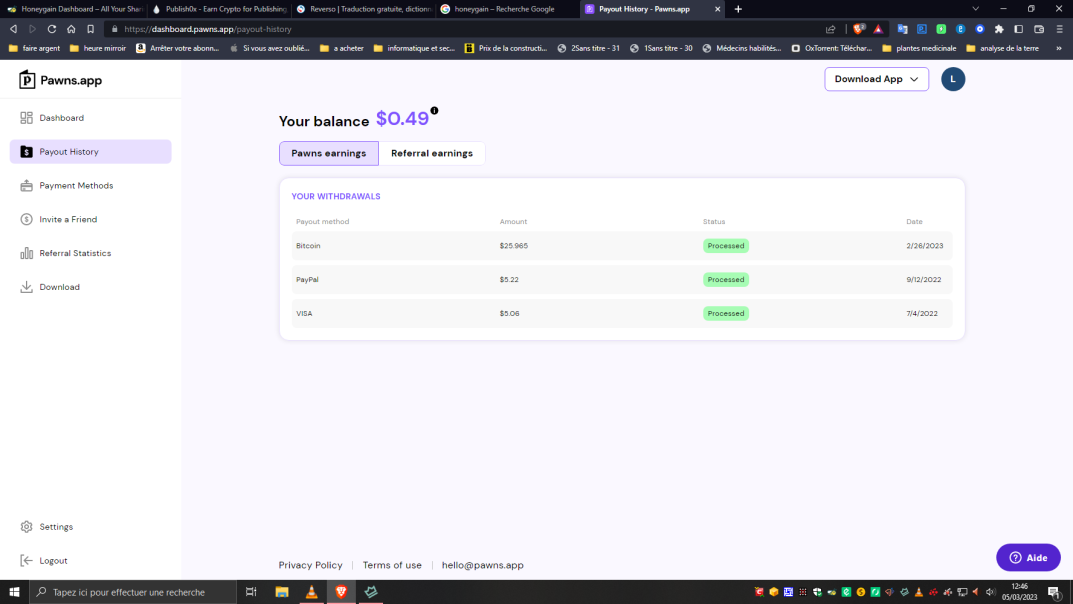Open the Terms of use link
This screenshot has height=604, width=1073.
[x=392, y=565]
